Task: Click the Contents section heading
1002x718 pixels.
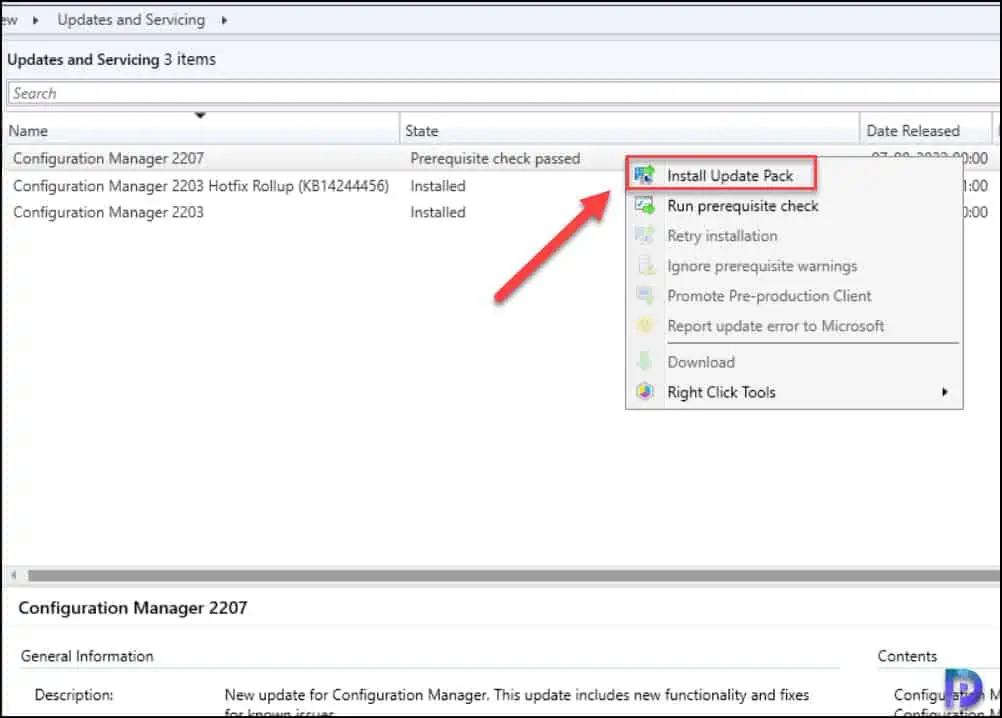Action: click(x=907, y=656)
